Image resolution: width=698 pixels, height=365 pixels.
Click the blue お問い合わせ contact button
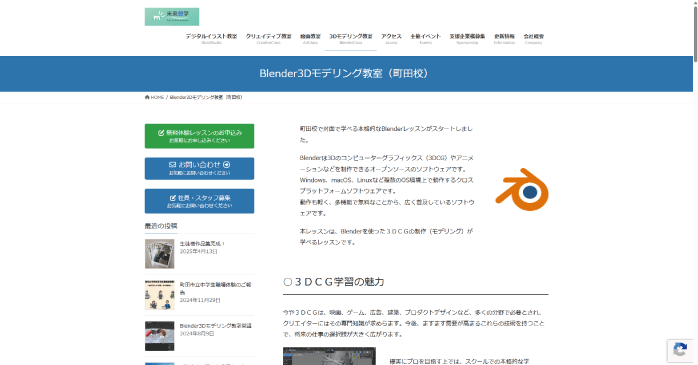tap(199, 169)
